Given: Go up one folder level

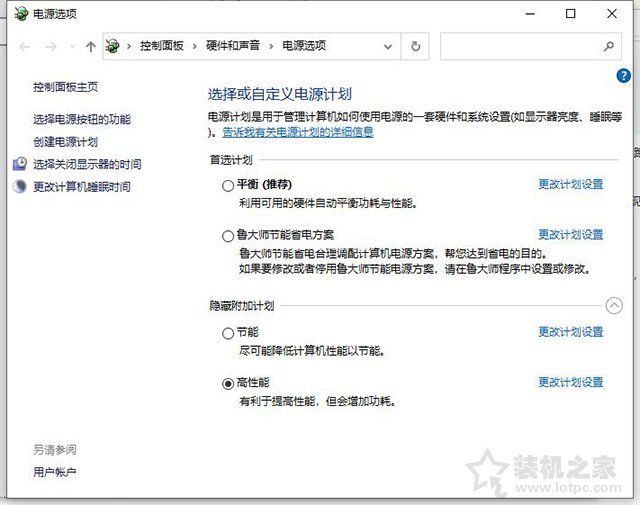Looking at the screenshot, I should point(91,47).
